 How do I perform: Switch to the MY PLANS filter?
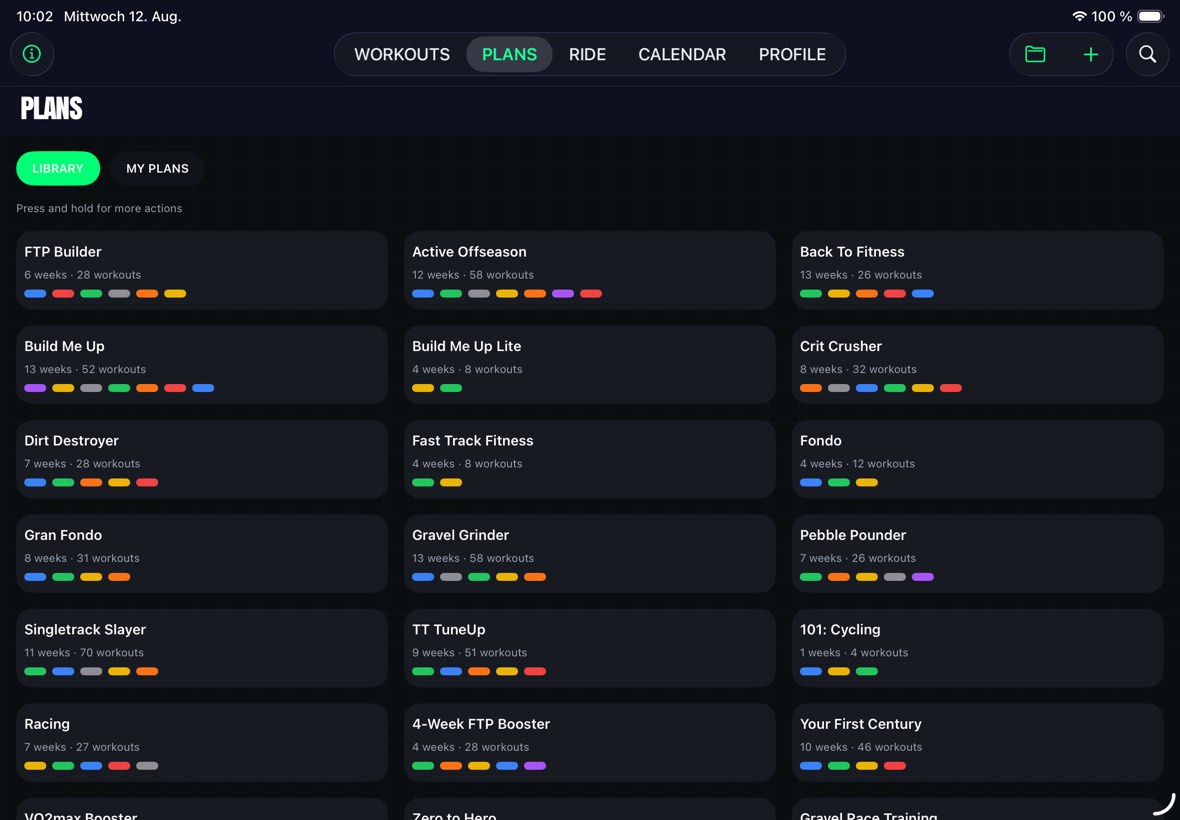pyautogui.click(x=157, y=169)
